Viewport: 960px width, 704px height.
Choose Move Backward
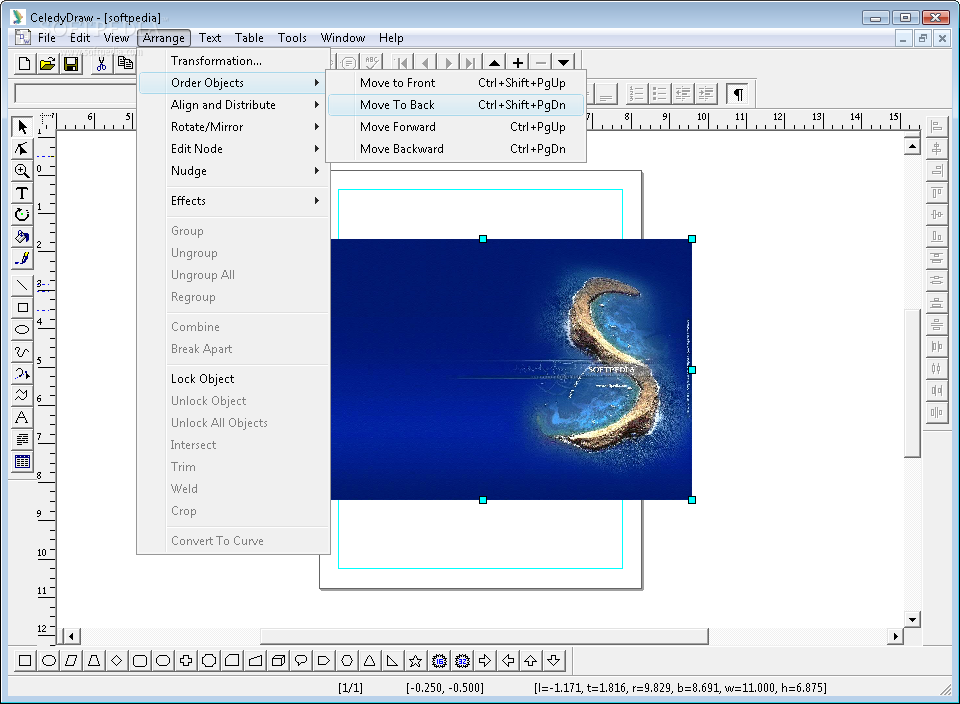click(x=456, y=149)
